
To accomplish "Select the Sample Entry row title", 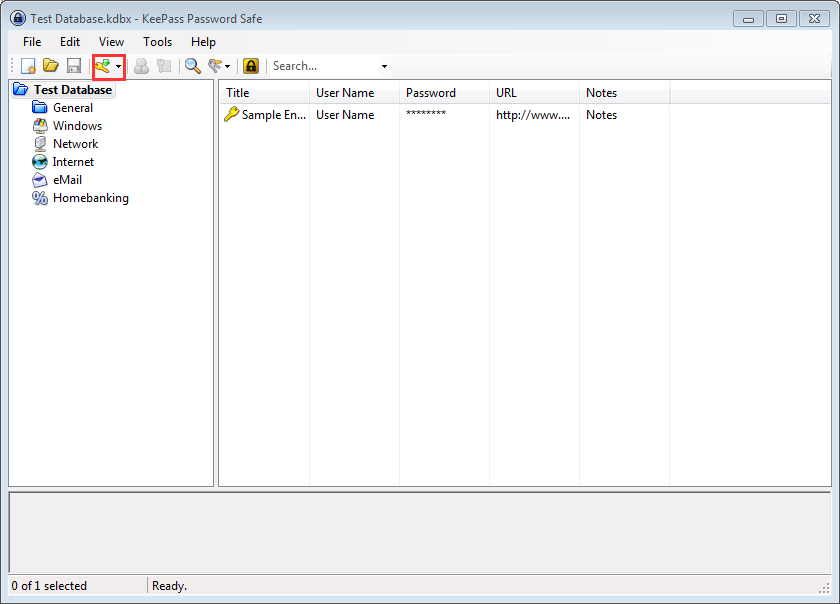I will [x=274, y=115].
